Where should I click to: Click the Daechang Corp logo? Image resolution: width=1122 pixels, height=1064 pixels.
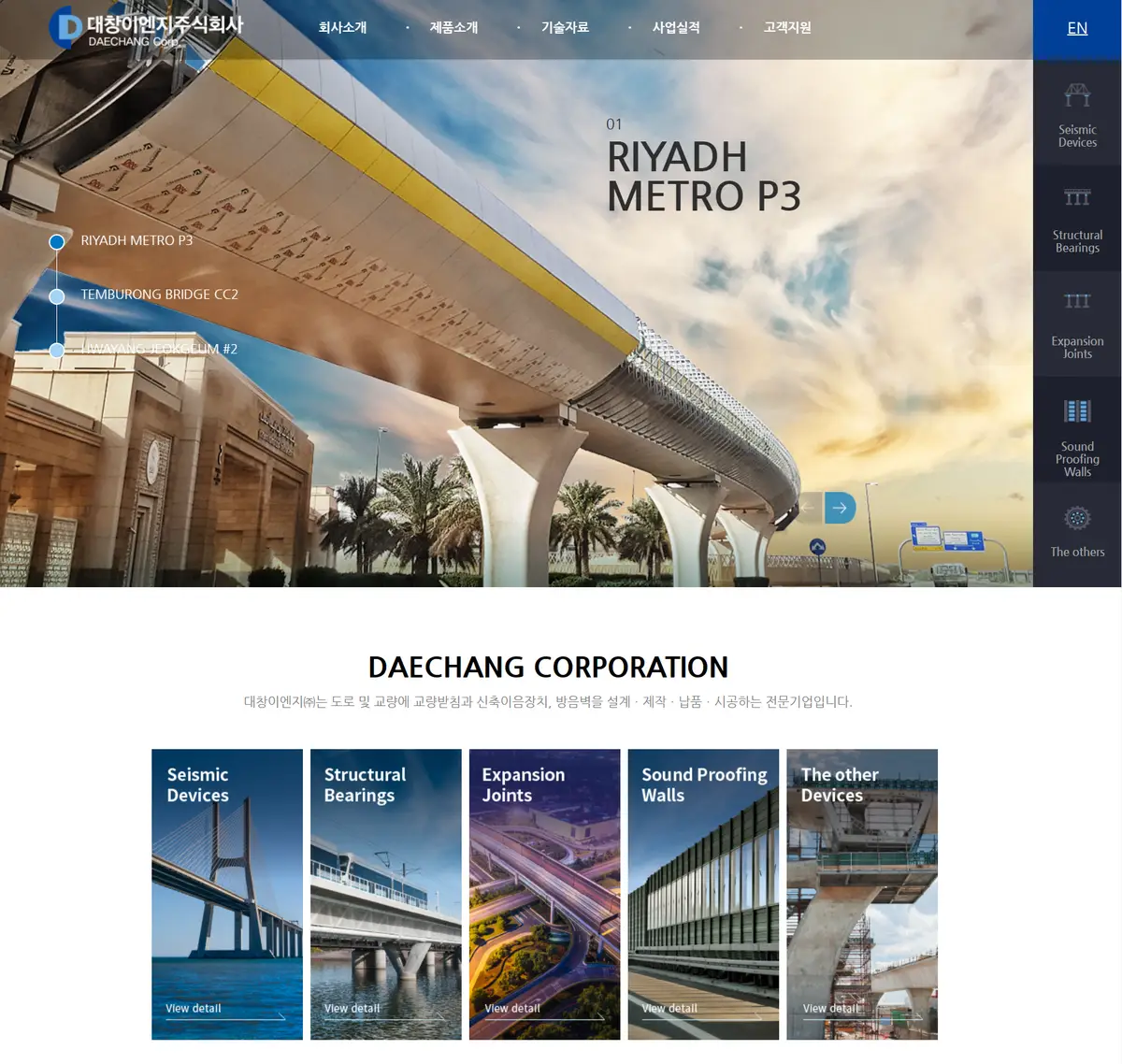[x=146, y=28]
